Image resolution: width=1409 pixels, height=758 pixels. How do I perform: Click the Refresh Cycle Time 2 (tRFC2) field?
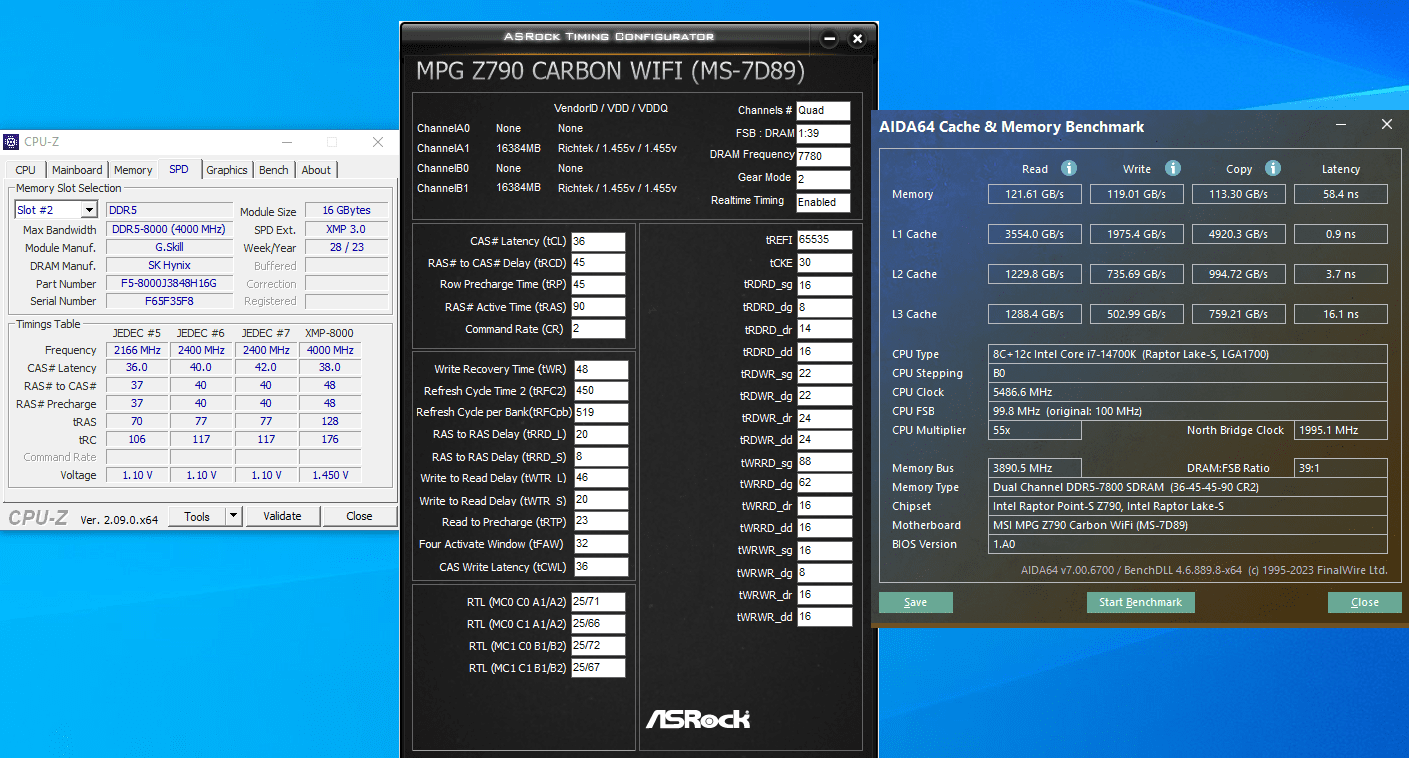tap(601, 391)
